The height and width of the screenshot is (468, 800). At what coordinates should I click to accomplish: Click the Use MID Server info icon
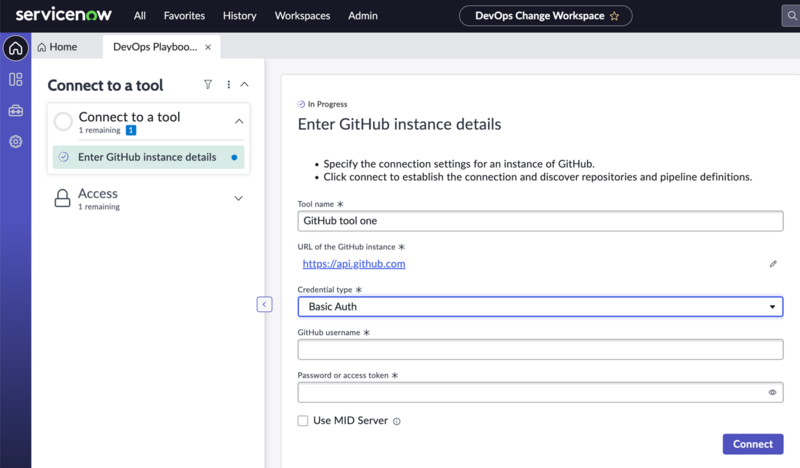(397, 422)
